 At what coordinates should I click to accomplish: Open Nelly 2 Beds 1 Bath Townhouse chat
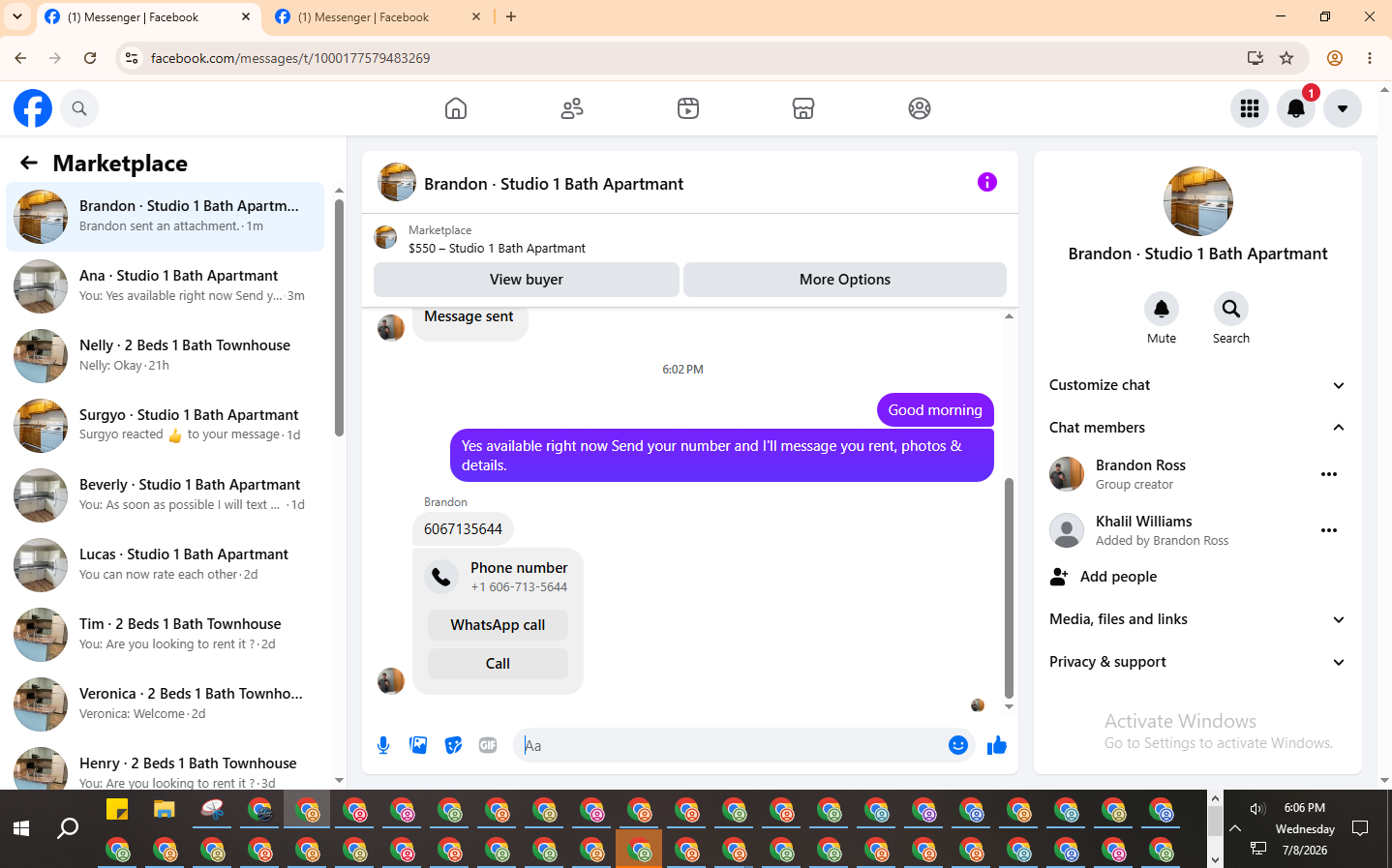pyautogui.click(x=166, y=356)
